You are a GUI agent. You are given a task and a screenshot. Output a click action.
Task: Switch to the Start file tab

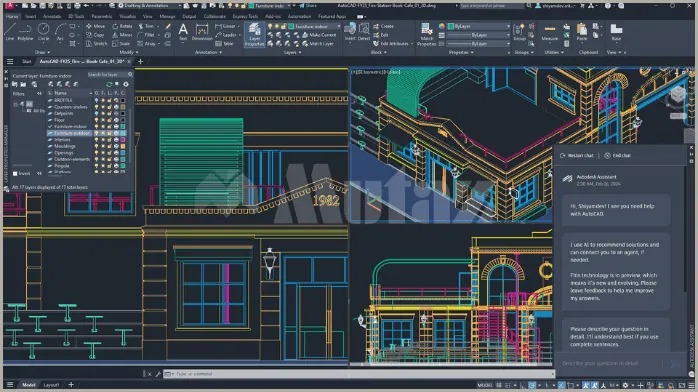pyautogui.click(x=27, y=61)
